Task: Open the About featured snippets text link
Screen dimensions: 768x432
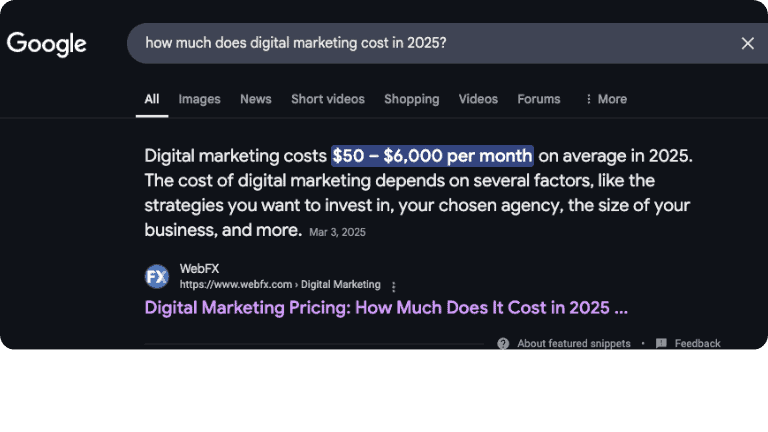Action: [574, 343]
